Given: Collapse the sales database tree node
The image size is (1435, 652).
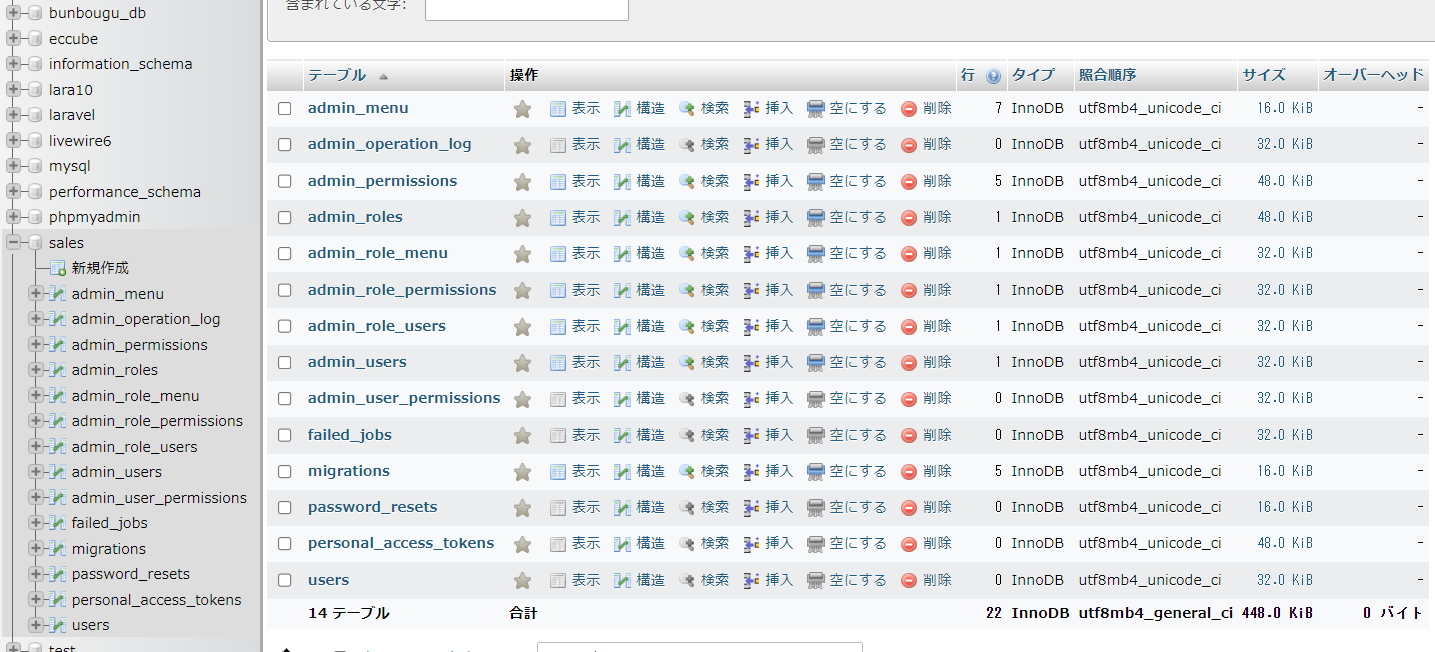Looking at the screenshot, I should tap(14, 242).
